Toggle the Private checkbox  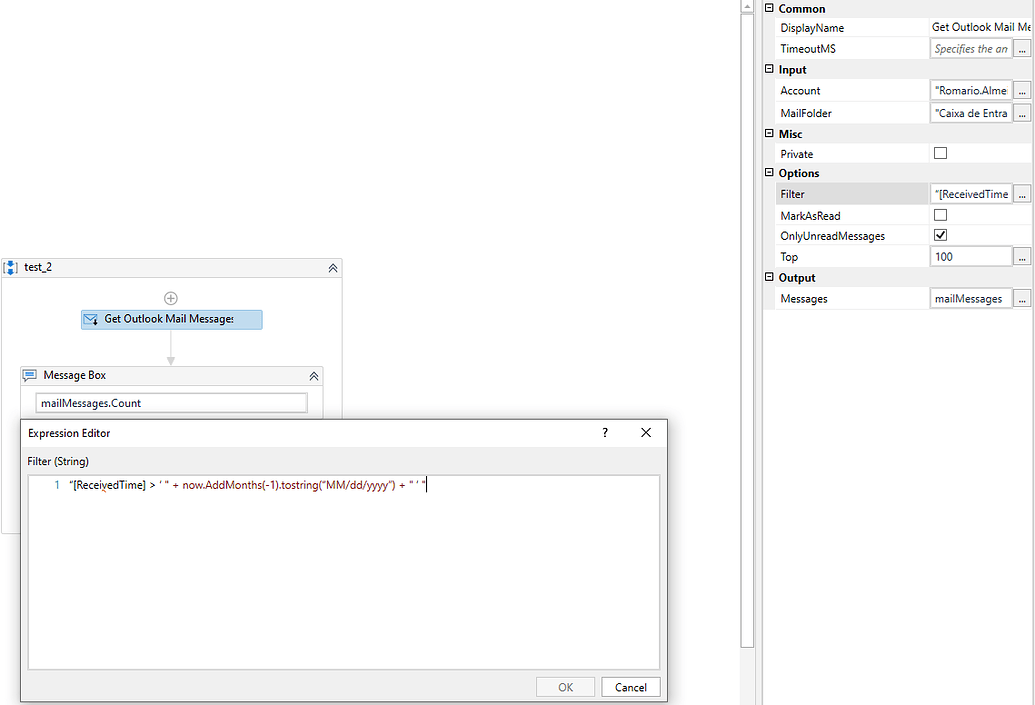(x=941, y=153)
